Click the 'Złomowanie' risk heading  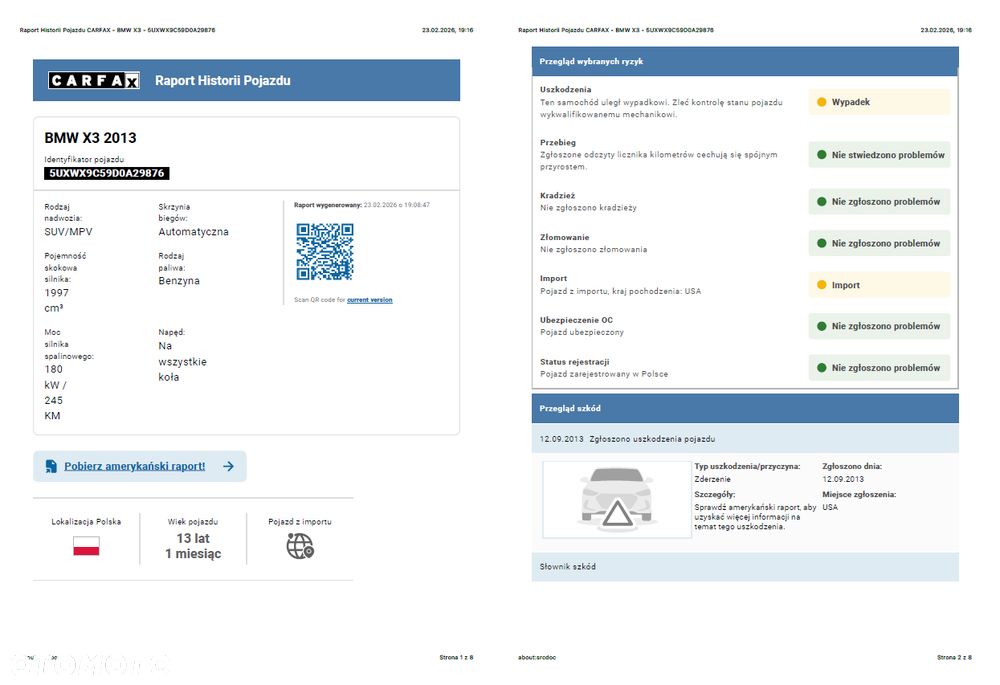[564, 237]
